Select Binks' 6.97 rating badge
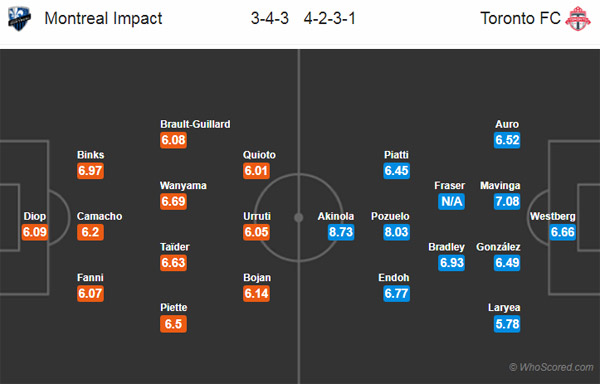The width and height of the screenshot is (600, 384). 90,171
